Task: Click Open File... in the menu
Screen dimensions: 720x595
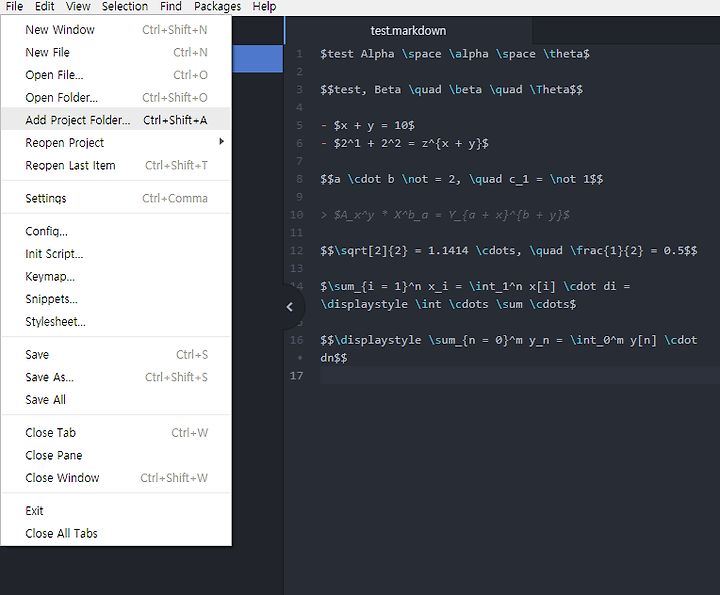Action: tap(116, 75)
